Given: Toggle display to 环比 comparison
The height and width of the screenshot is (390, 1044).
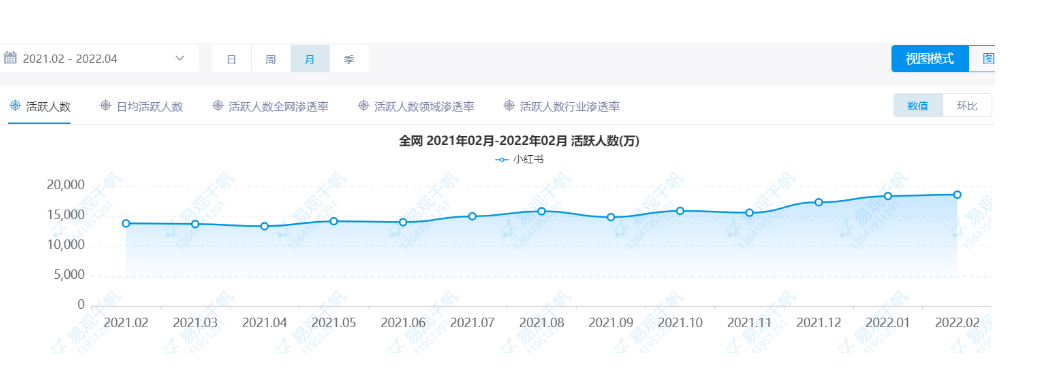Looking at the screenshot, I should [967, 106].
